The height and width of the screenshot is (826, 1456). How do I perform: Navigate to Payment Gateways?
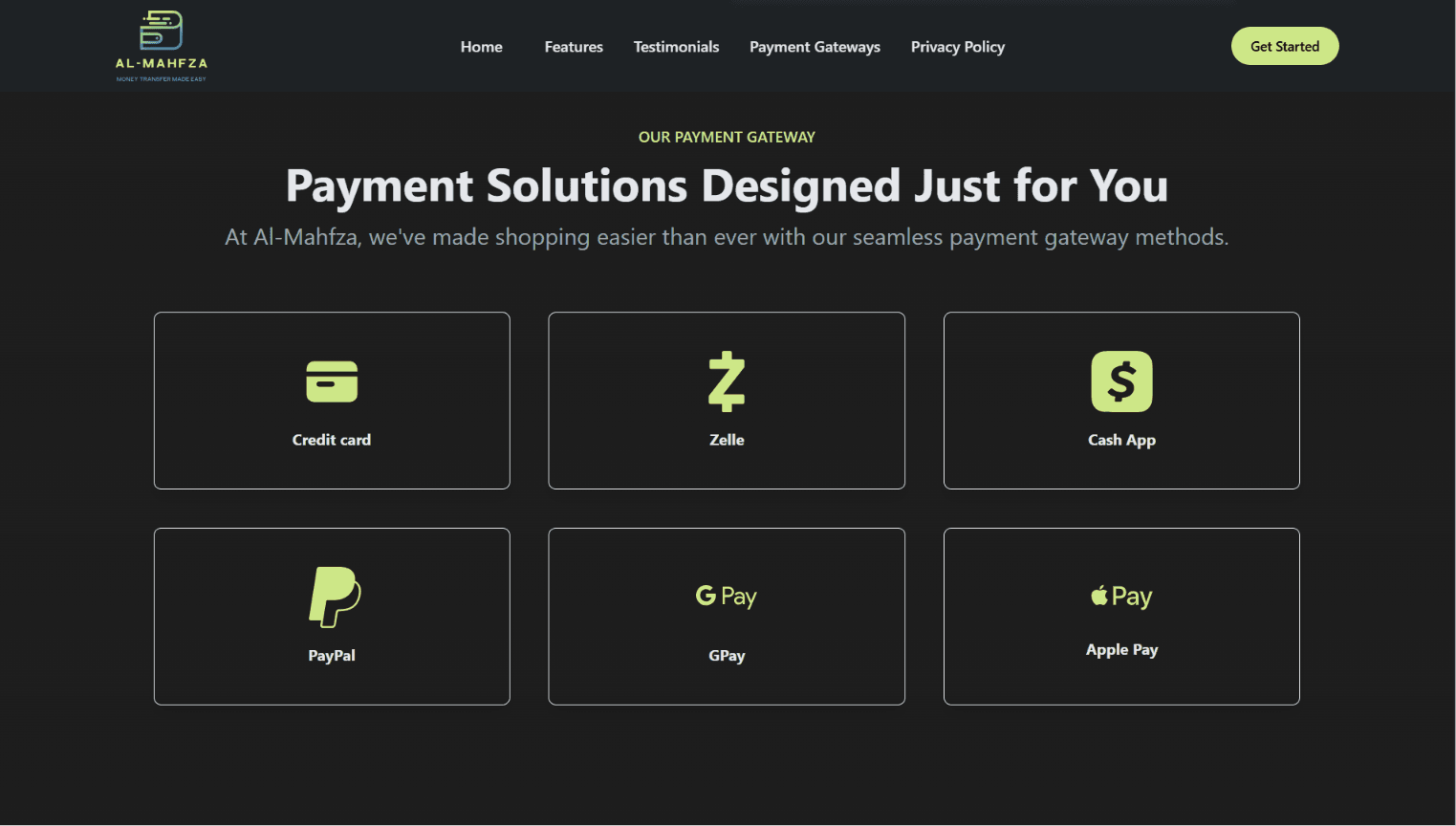tap(815, 47)
